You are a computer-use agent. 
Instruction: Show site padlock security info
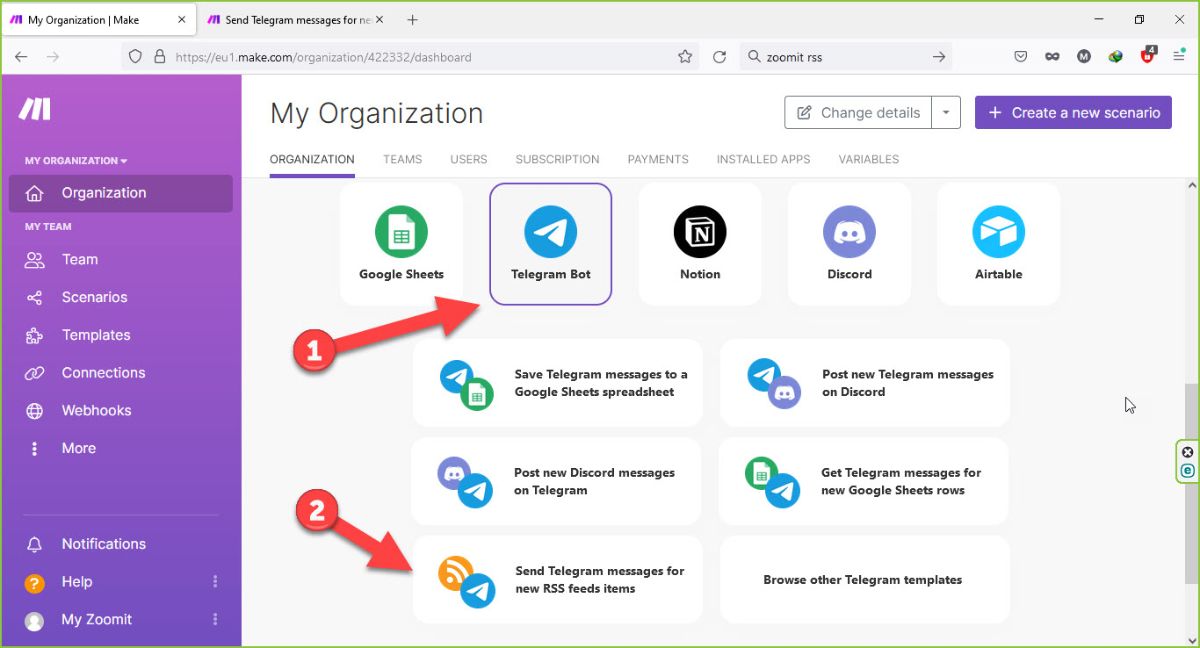click(x=158, y=57)
